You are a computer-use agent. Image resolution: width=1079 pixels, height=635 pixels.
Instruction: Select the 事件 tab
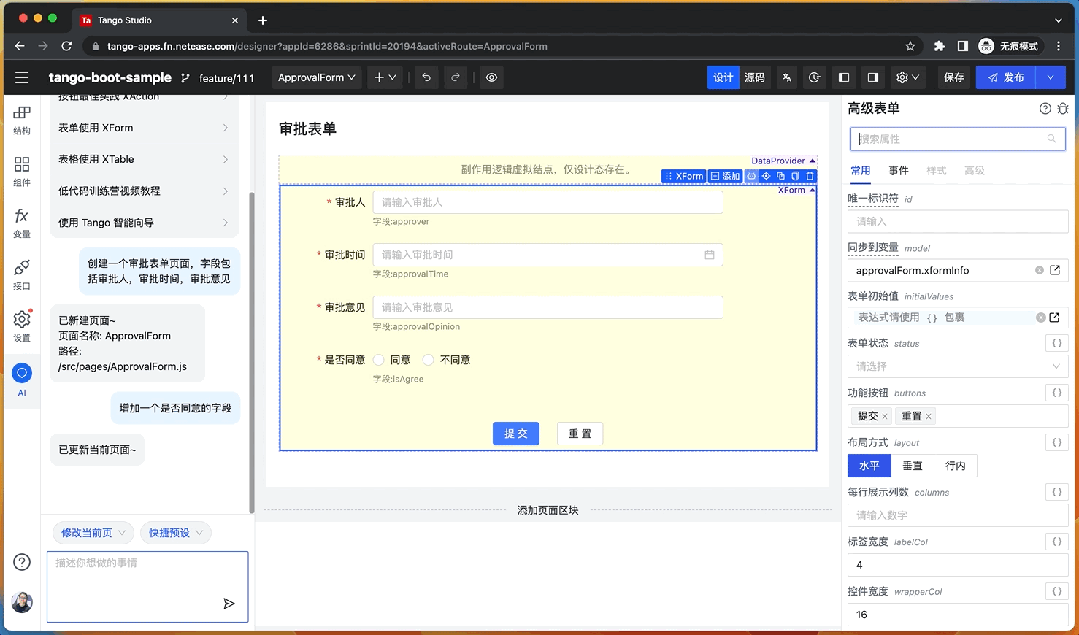(x=898, y=171)
